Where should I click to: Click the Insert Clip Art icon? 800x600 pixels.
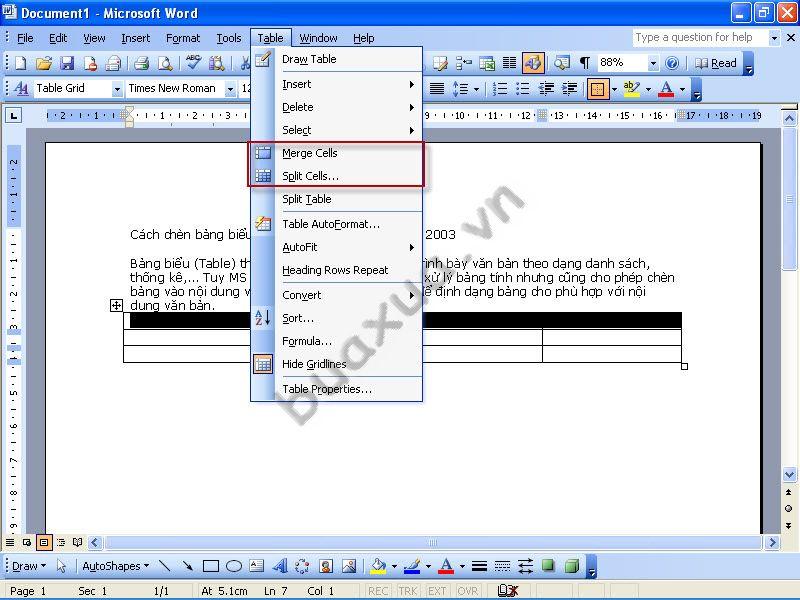326,566
